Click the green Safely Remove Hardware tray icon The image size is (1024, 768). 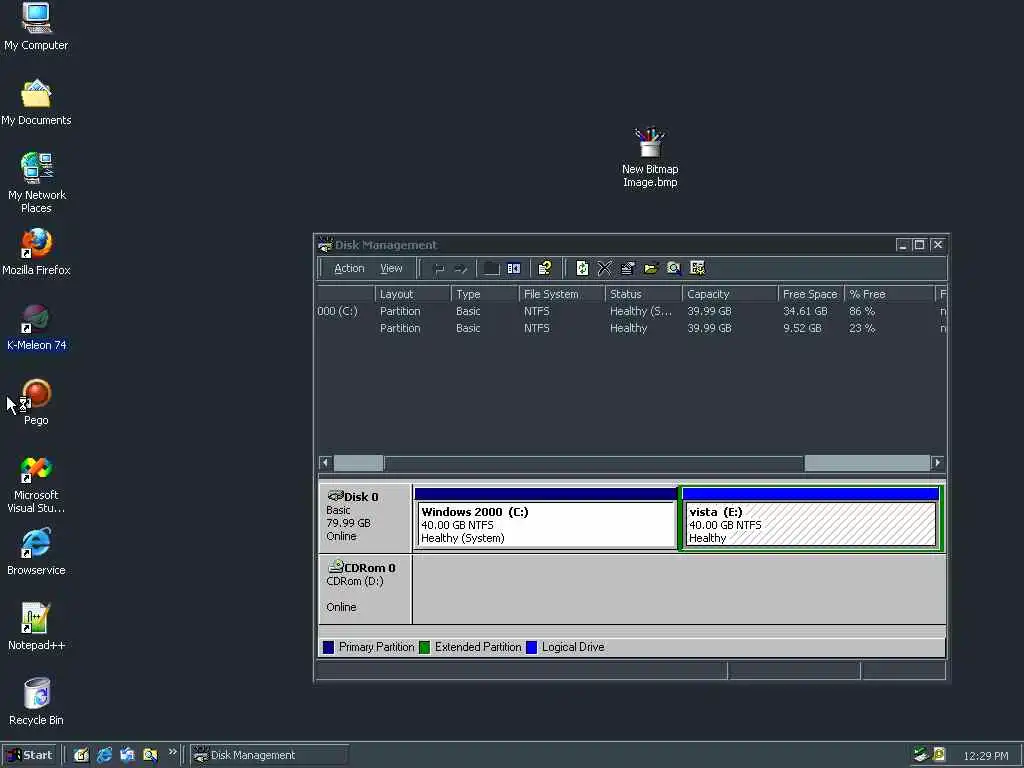coord(921,755)
